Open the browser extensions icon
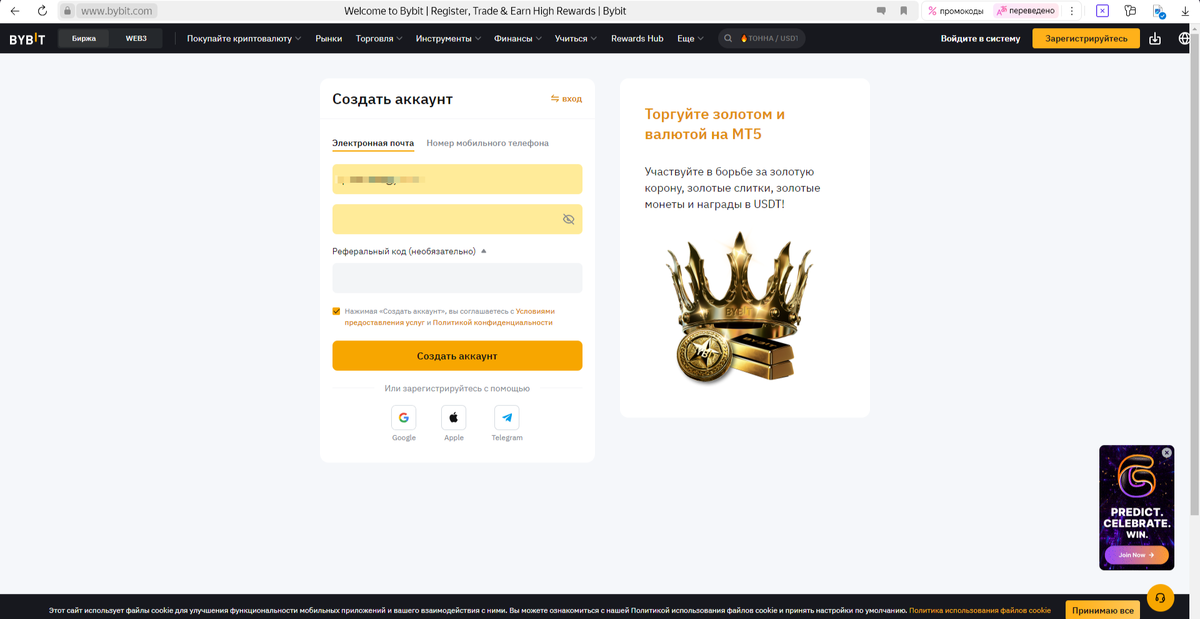 coord(1130,11)
